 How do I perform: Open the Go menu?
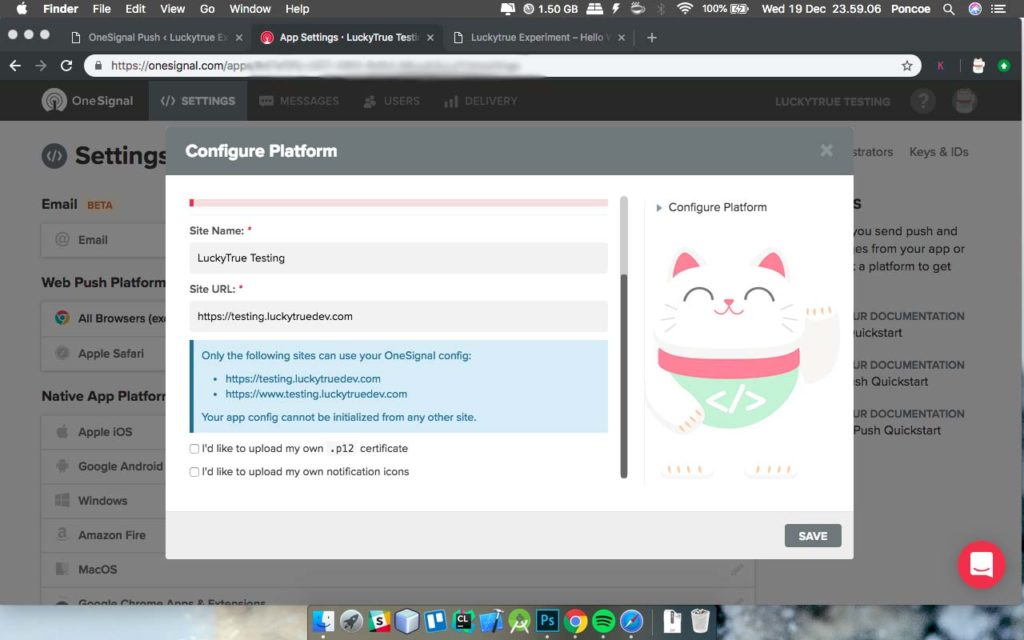(207, 9)
